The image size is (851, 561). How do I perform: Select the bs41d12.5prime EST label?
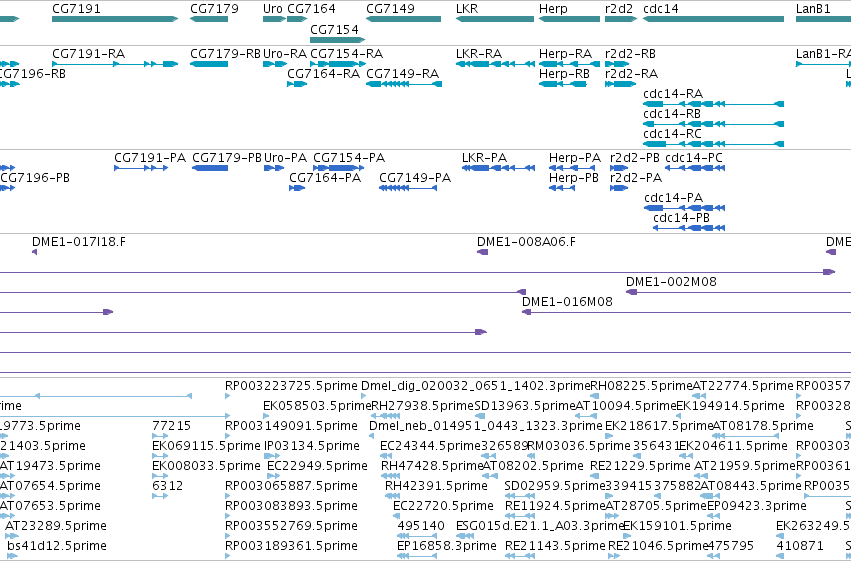point(57,546)
